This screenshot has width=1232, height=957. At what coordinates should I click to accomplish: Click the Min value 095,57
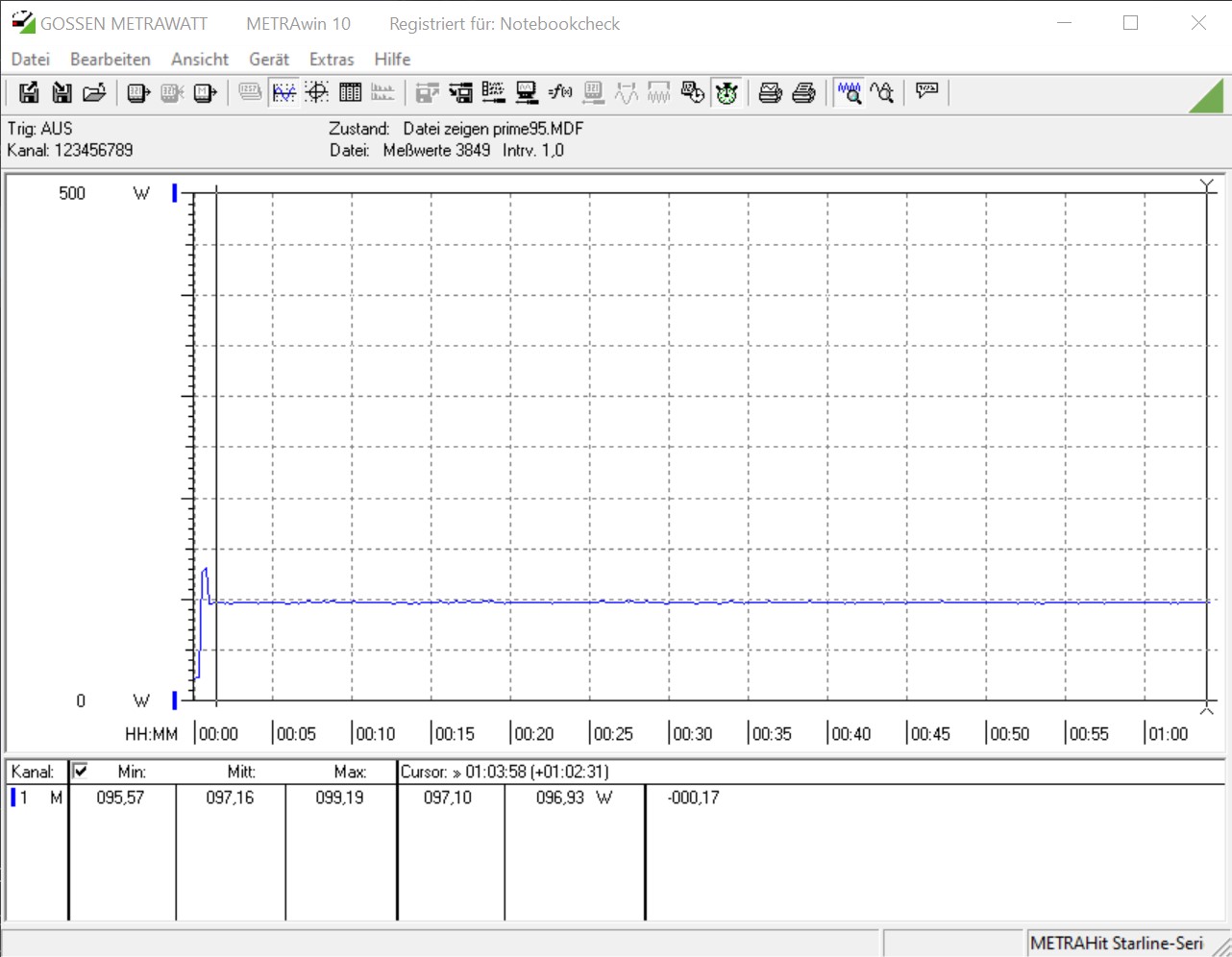tap(121, 797)
